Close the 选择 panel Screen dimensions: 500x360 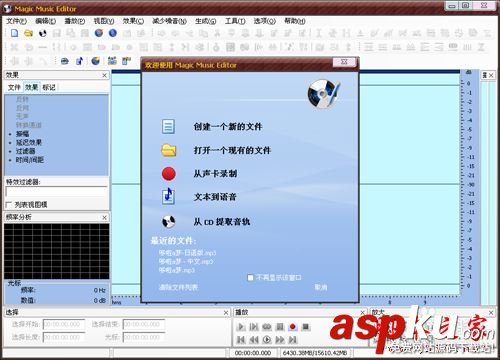coord(226,312)
